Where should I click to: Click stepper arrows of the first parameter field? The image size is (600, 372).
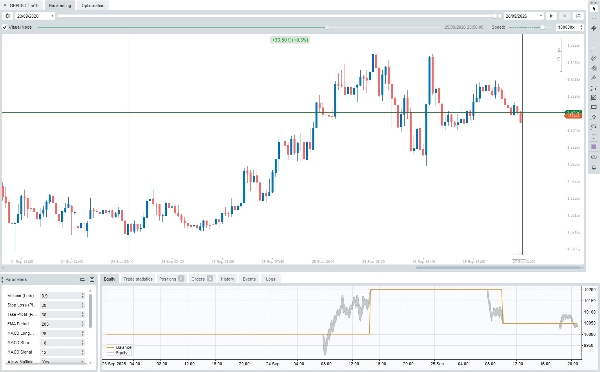(82, 296)
